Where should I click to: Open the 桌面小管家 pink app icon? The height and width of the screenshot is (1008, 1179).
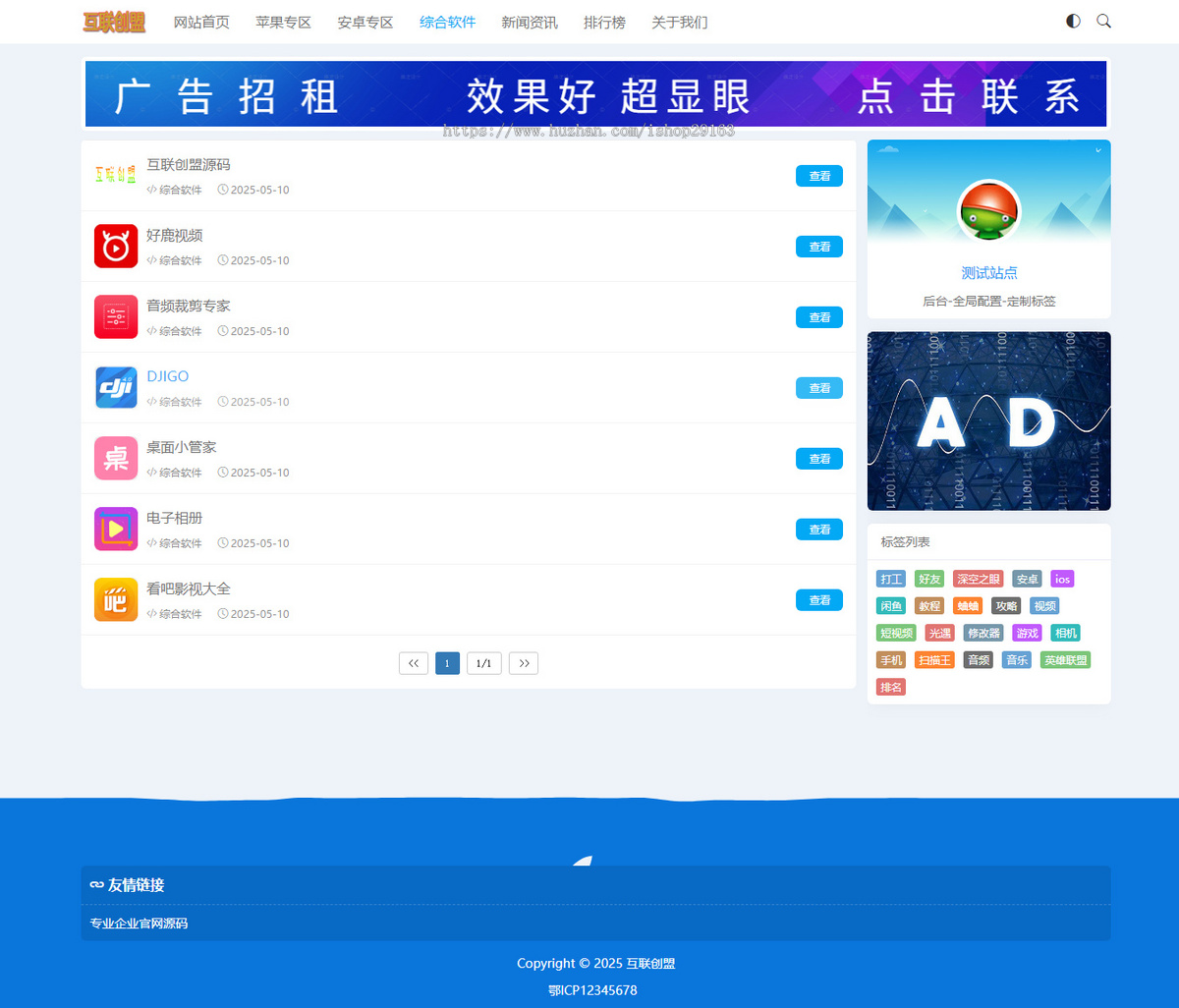[116, 458]
